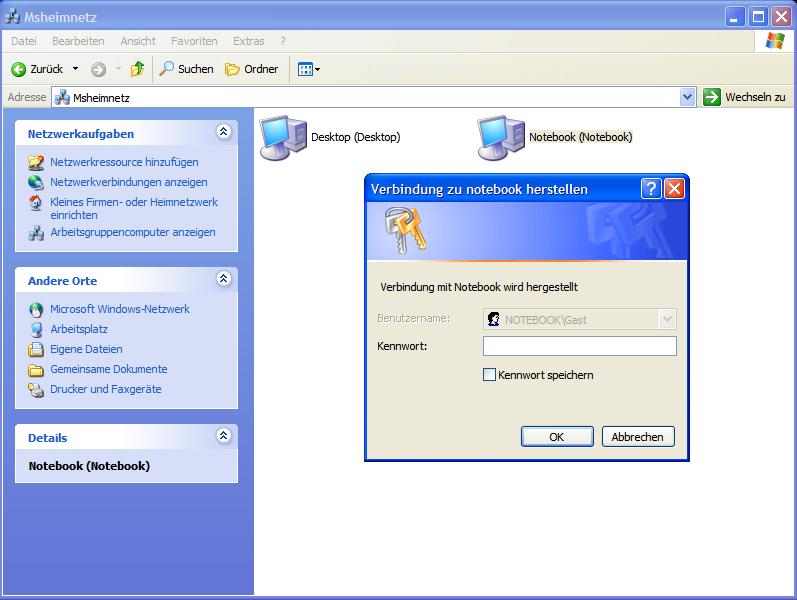Click the Netzwerkverbindungen globe icon
Image resolution: width=797 pixels, height=600 pixels.
pos(36,182)
